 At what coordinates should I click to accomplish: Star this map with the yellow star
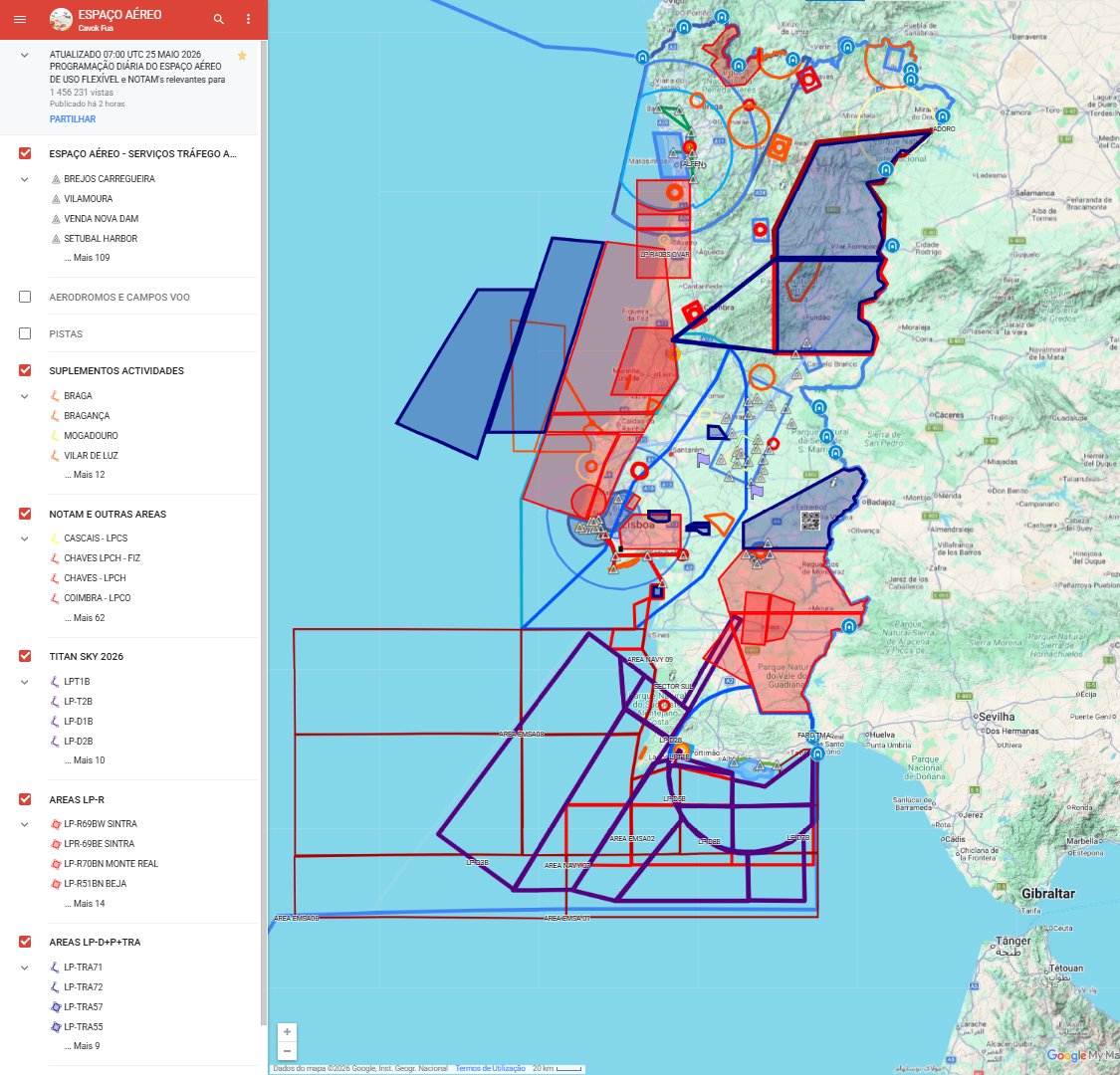[x=242, y=55]
